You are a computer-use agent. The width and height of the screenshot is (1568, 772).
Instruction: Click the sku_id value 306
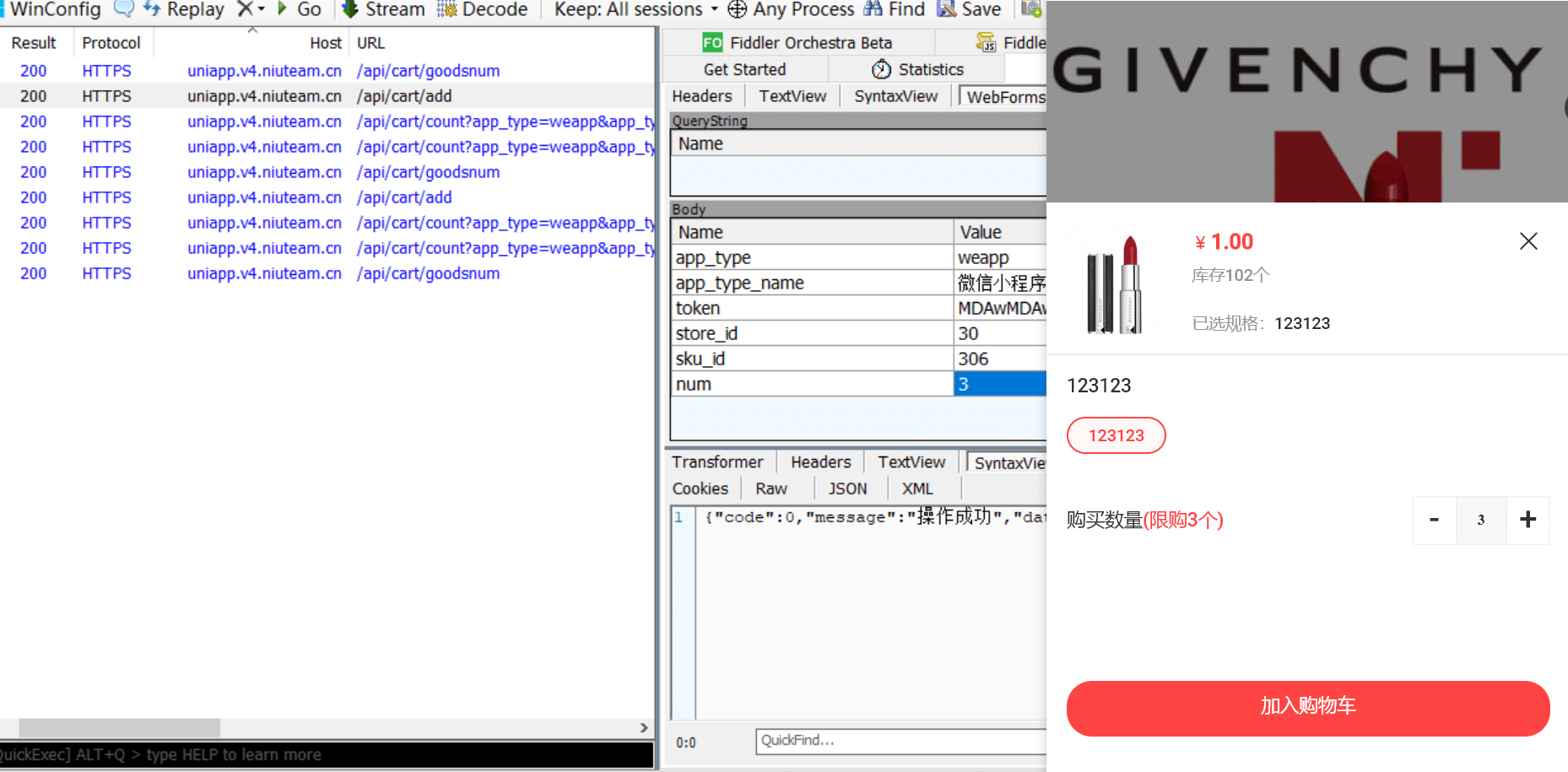[1000, 359]
